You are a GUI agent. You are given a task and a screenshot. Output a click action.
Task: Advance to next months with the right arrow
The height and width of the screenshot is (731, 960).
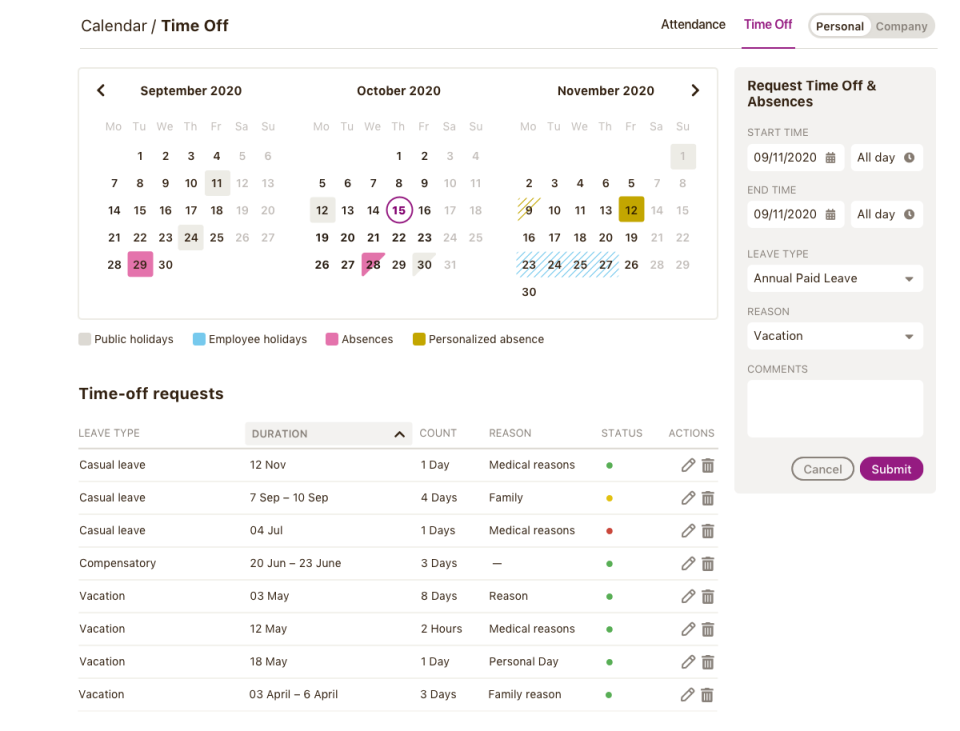click(695, 91)
